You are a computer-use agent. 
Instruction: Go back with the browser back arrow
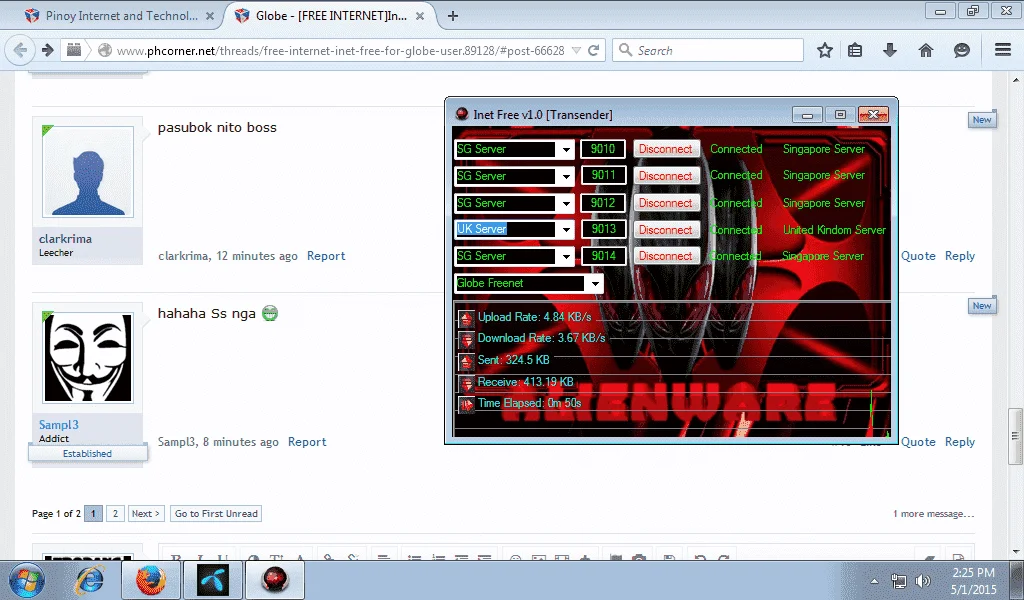pos(20,50)
